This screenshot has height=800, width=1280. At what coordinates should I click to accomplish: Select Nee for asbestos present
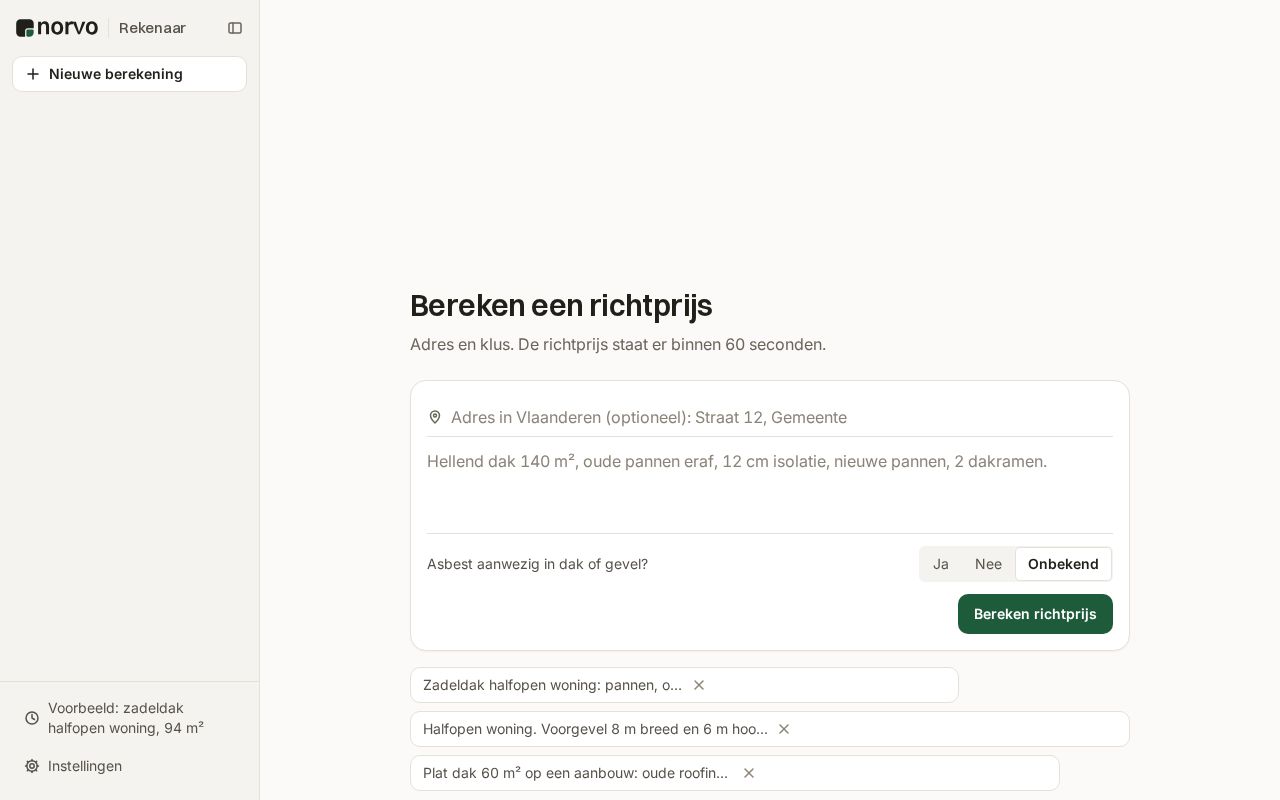click(x=988, y=564)
